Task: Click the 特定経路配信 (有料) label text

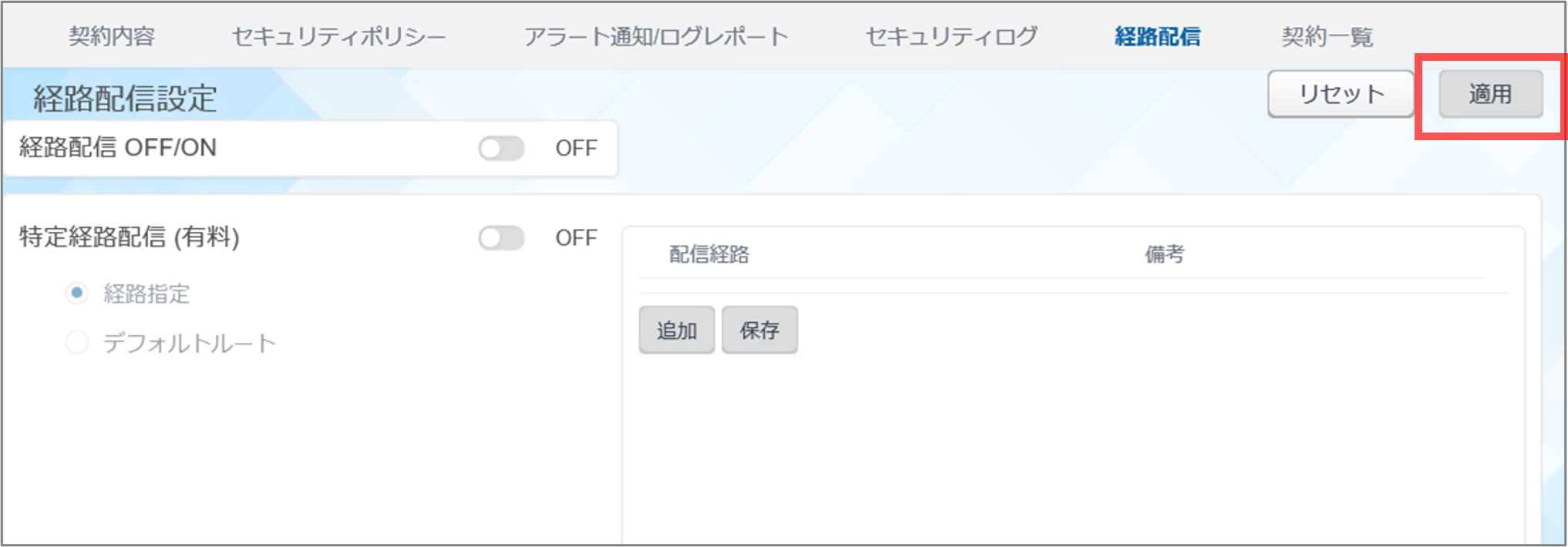Action: (x=130, y=237)
